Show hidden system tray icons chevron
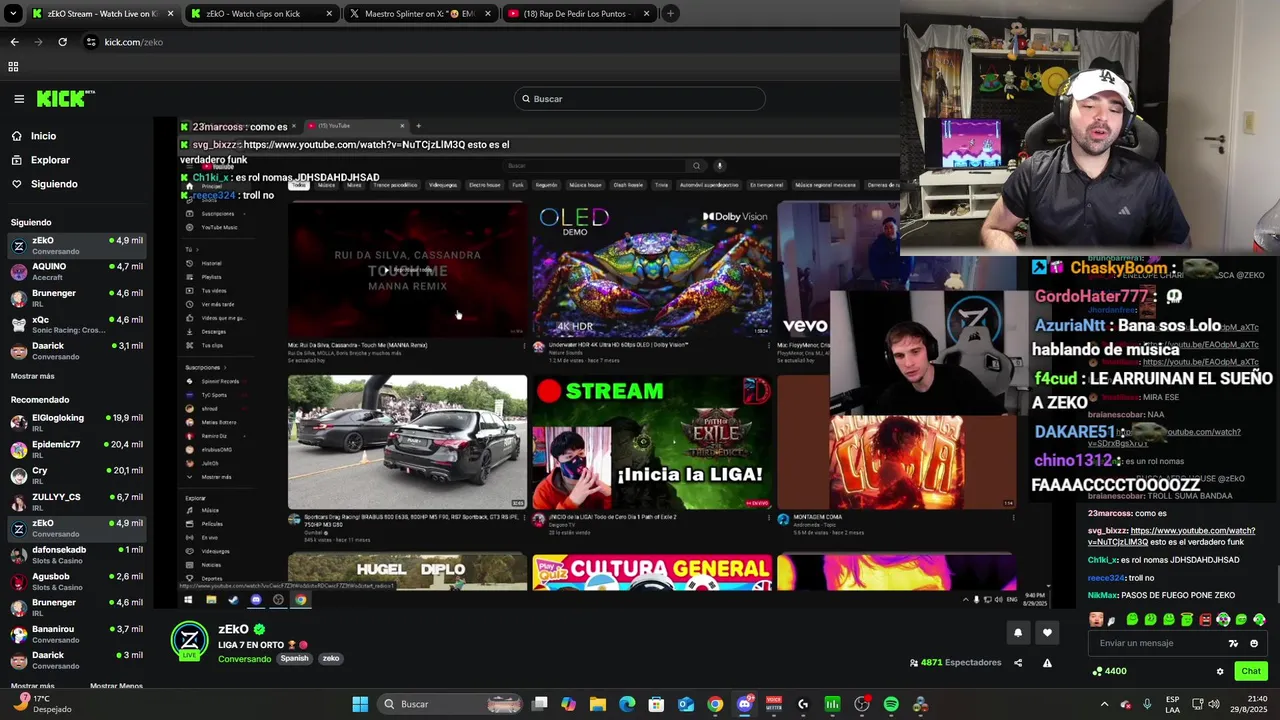 [1104, 704]
